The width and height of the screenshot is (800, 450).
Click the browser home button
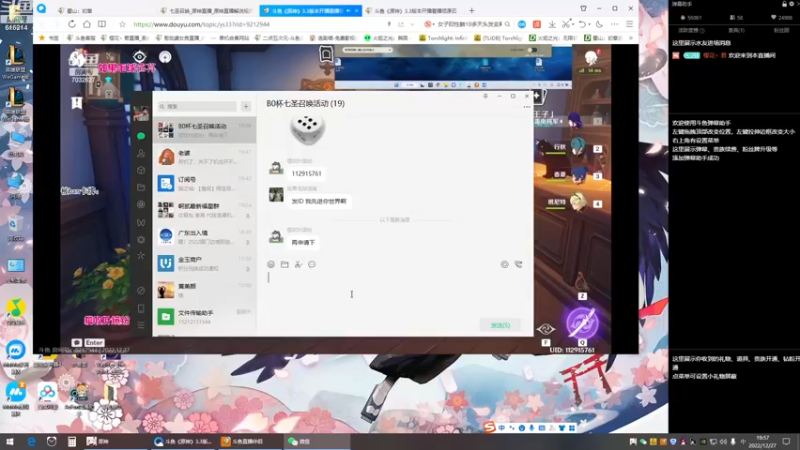pyautogui.click(x=87, y=24)
